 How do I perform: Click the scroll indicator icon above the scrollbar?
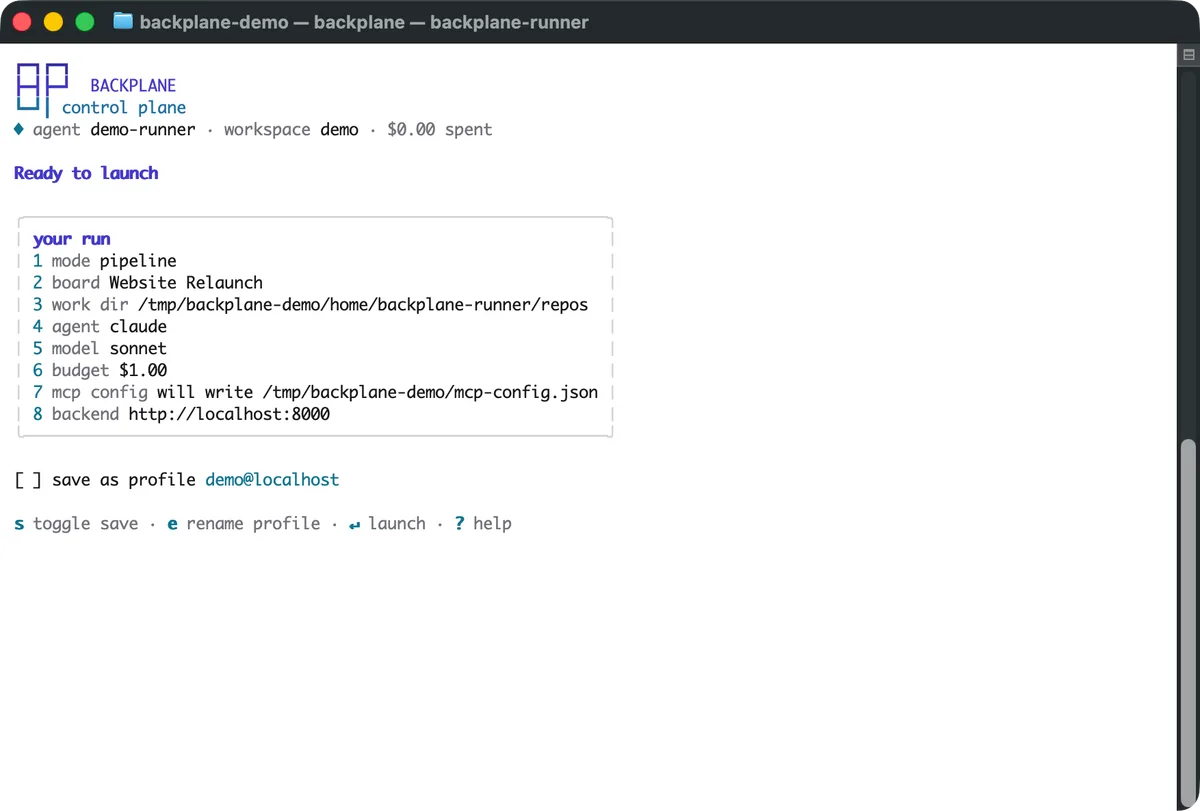1189,56
